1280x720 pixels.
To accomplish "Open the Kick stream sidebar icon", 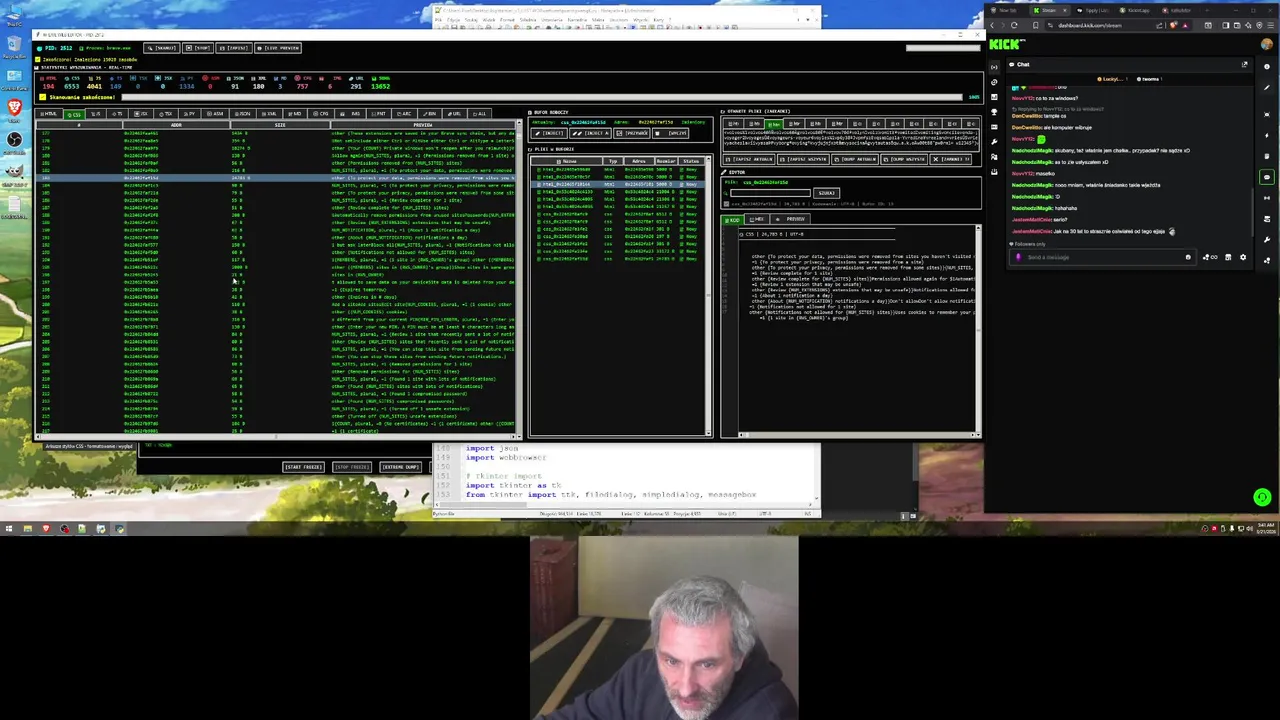I will [x=994, y=67].
